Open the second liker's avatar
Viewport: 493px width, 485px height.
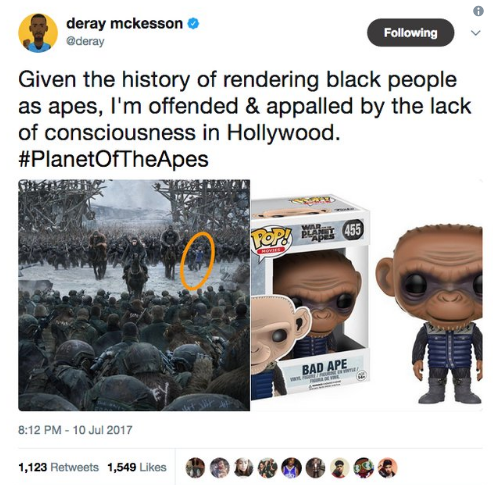(x=219, y=467)
